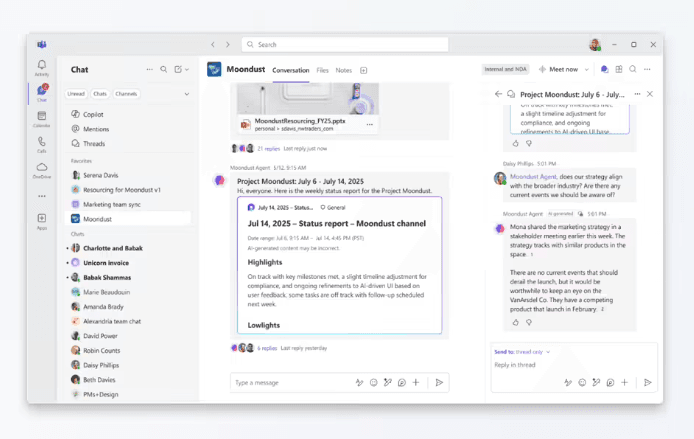This screenshot has height=439, width=694.
Task: Send the main channel message
Action: [439, 382]
